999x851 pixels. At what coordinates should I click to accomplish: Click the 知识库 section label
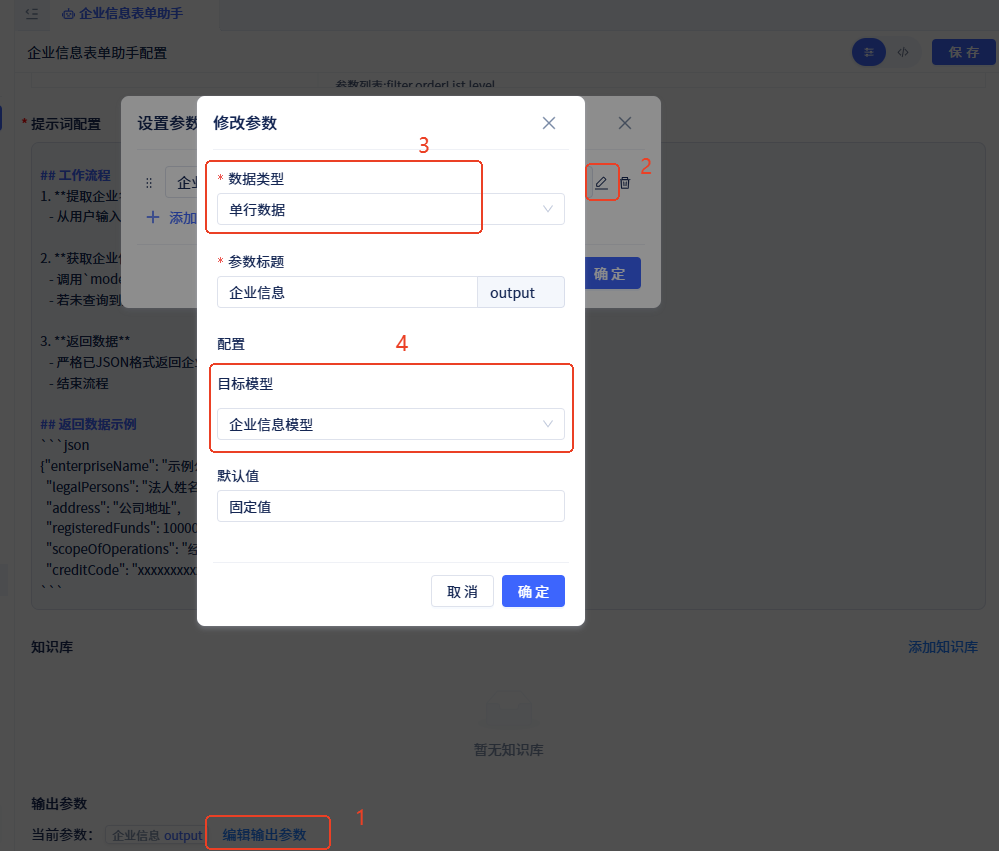pyautogui.click(x=52, y=647)
